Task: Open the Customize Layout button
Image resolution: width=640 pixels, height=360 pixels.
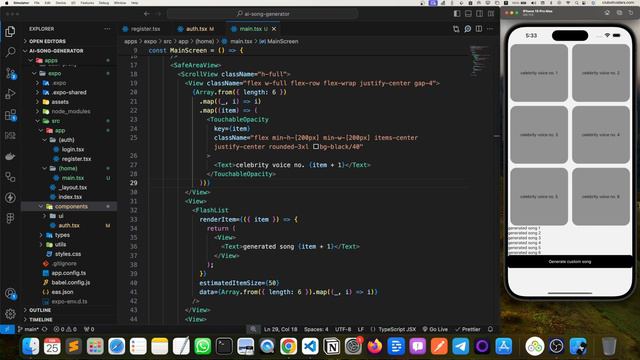Action: [x=491, y=14]
